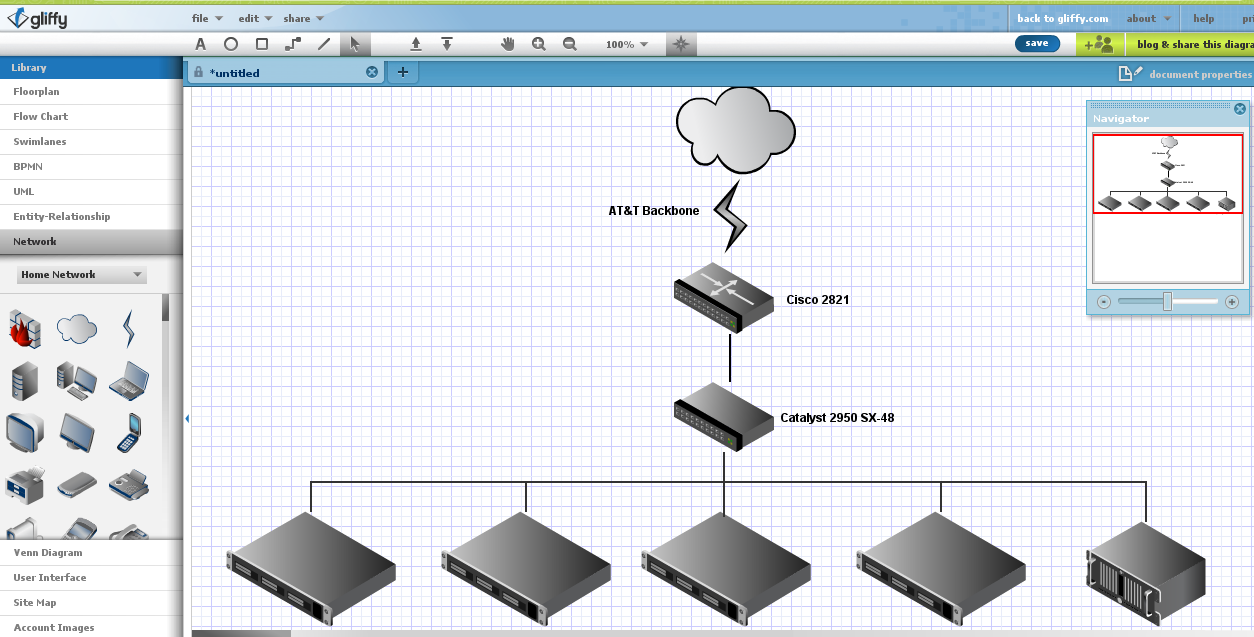1254x637 pixels.
Task: Select the Rectangle shape tool
Action: coord(260,44)
